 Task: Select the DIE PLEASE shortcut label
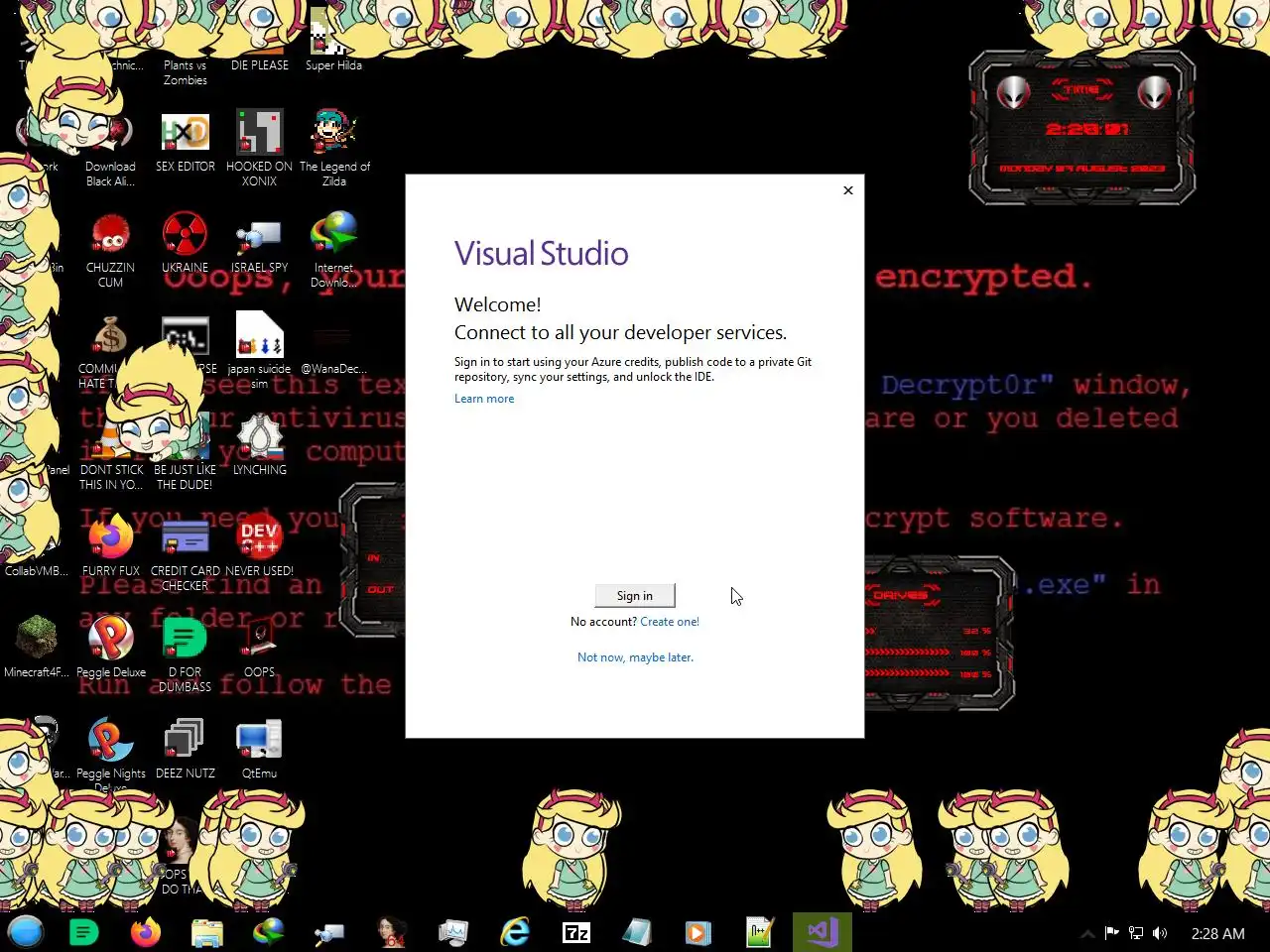[x=259, y=65]
